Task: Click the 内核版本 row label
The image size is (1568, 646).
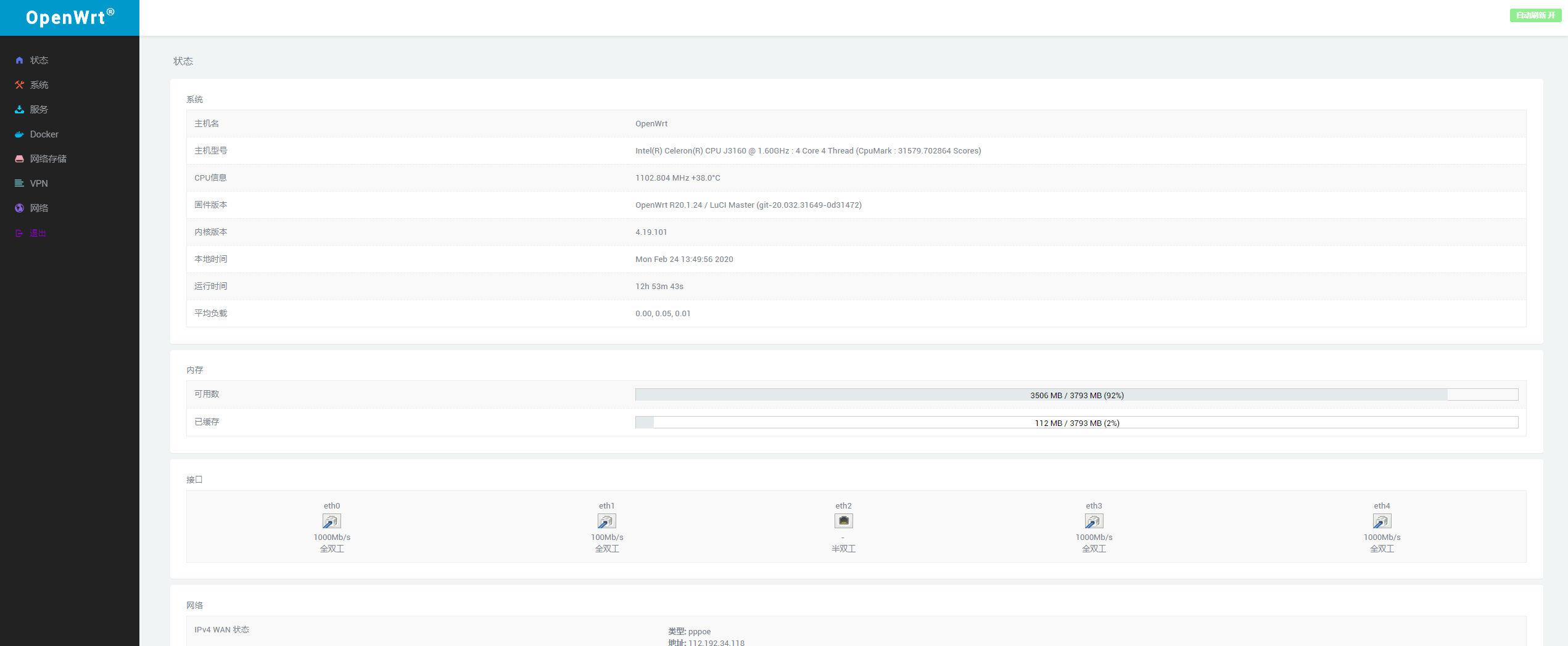Action: click(211, 232)
